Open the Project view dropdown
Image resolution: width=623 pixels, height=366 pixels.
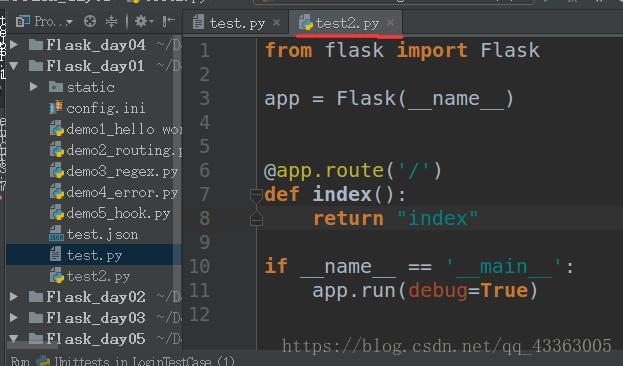point(44,21)
